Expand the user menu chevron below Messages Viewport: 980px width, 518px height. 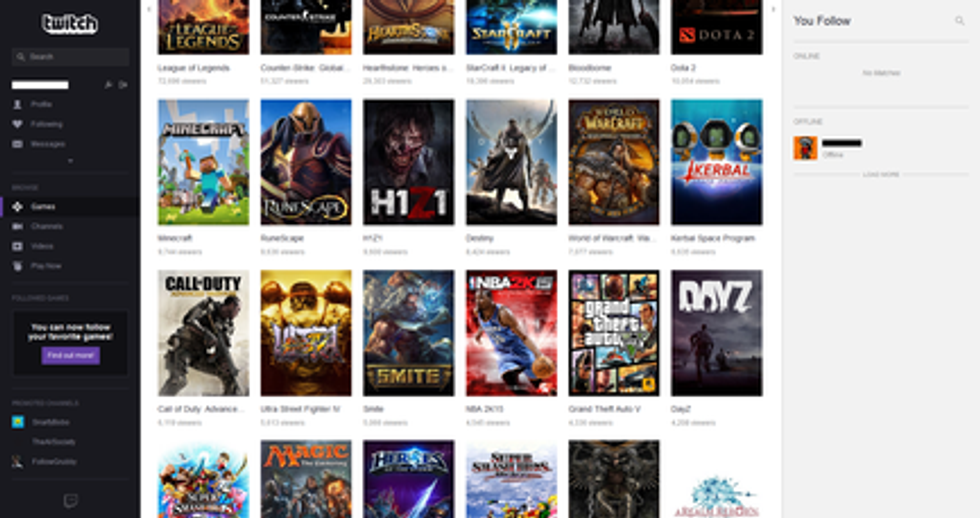[x=70, y=161]
